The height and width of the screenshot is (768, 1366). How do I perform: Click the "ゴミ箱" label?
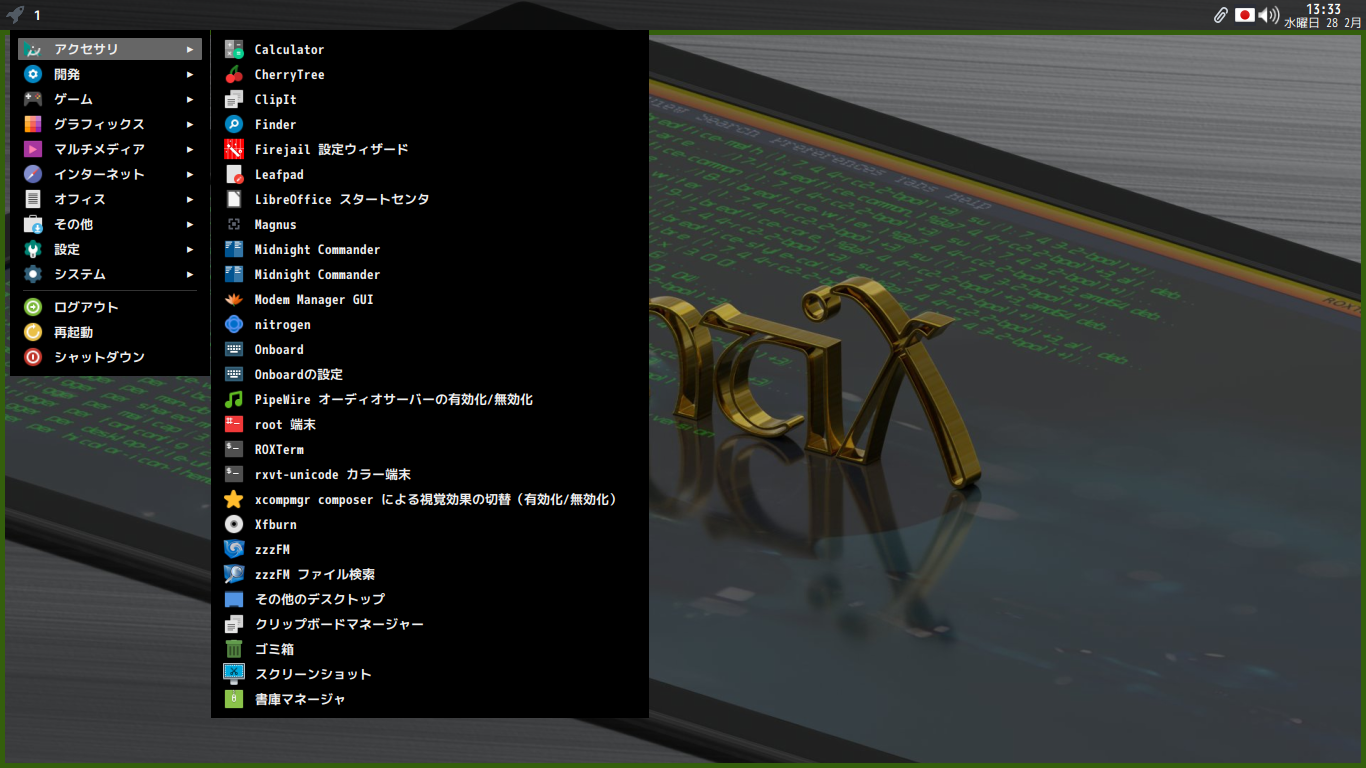click(x=274, y=649)
